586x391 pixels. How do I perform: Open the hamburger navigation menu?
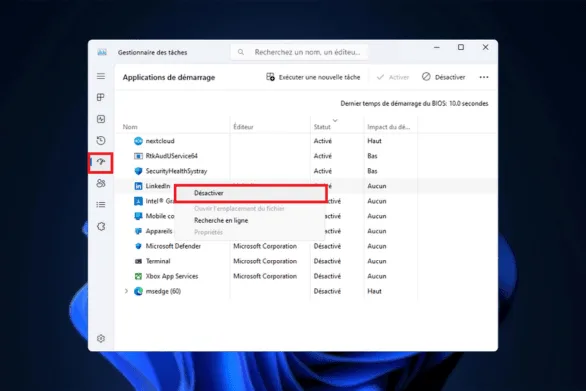pos(101,76)
